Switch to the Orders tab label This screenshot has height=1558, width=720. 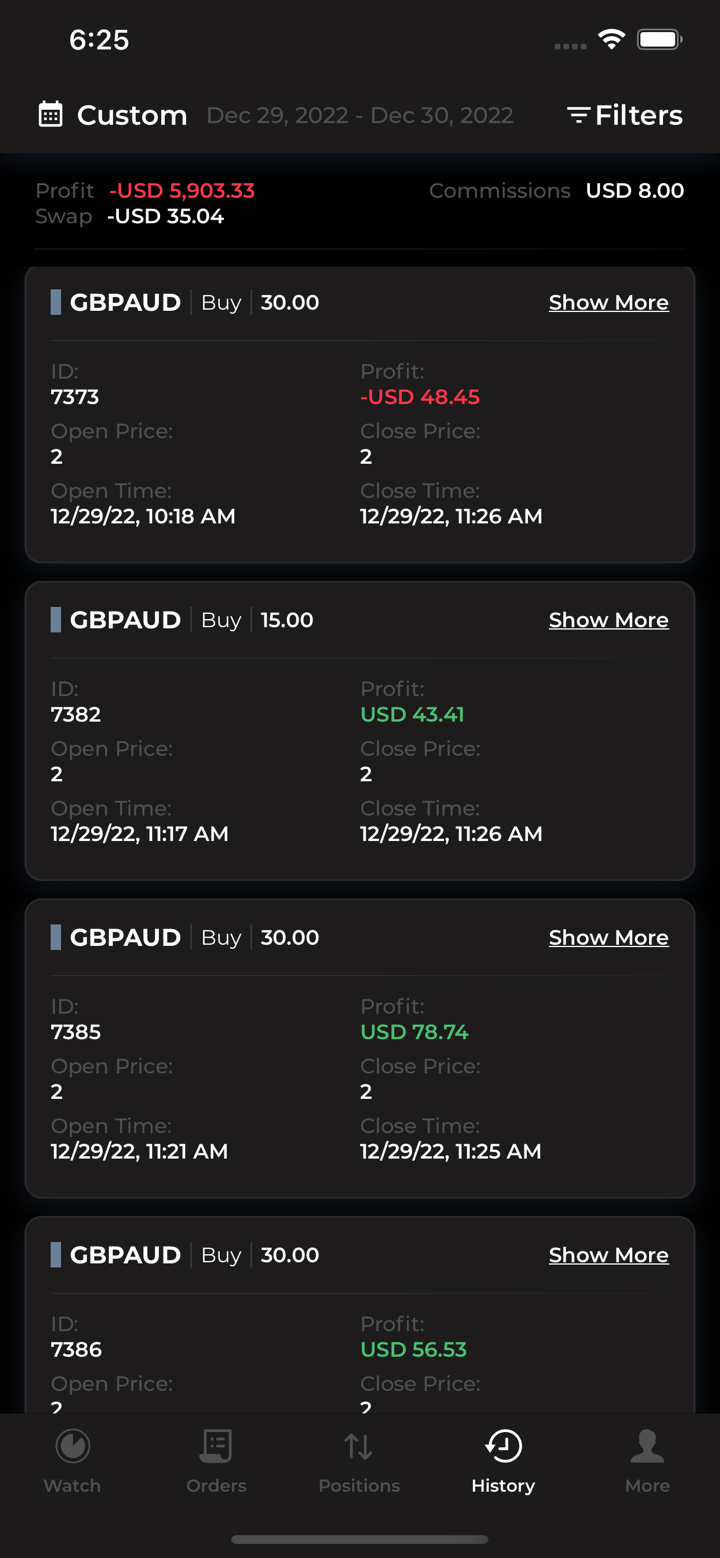pos(216,1486)
